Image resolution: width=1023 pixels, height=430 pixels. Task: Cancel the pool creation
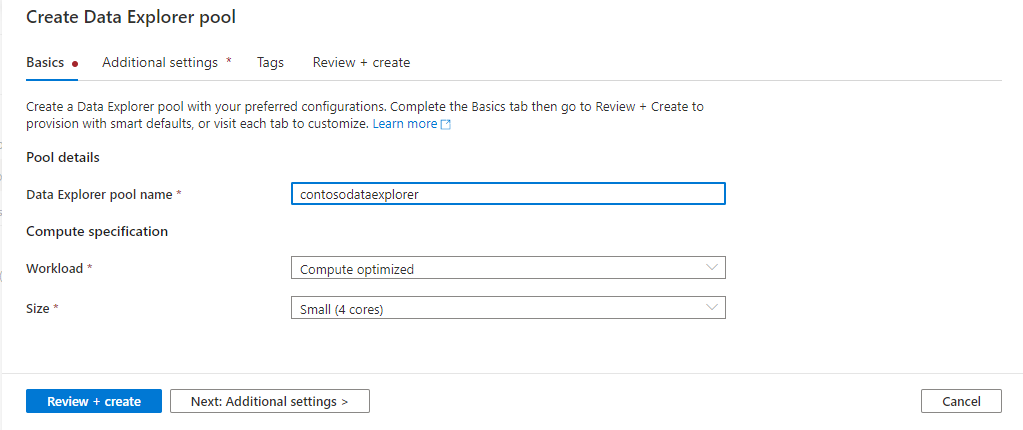(960, 401)
